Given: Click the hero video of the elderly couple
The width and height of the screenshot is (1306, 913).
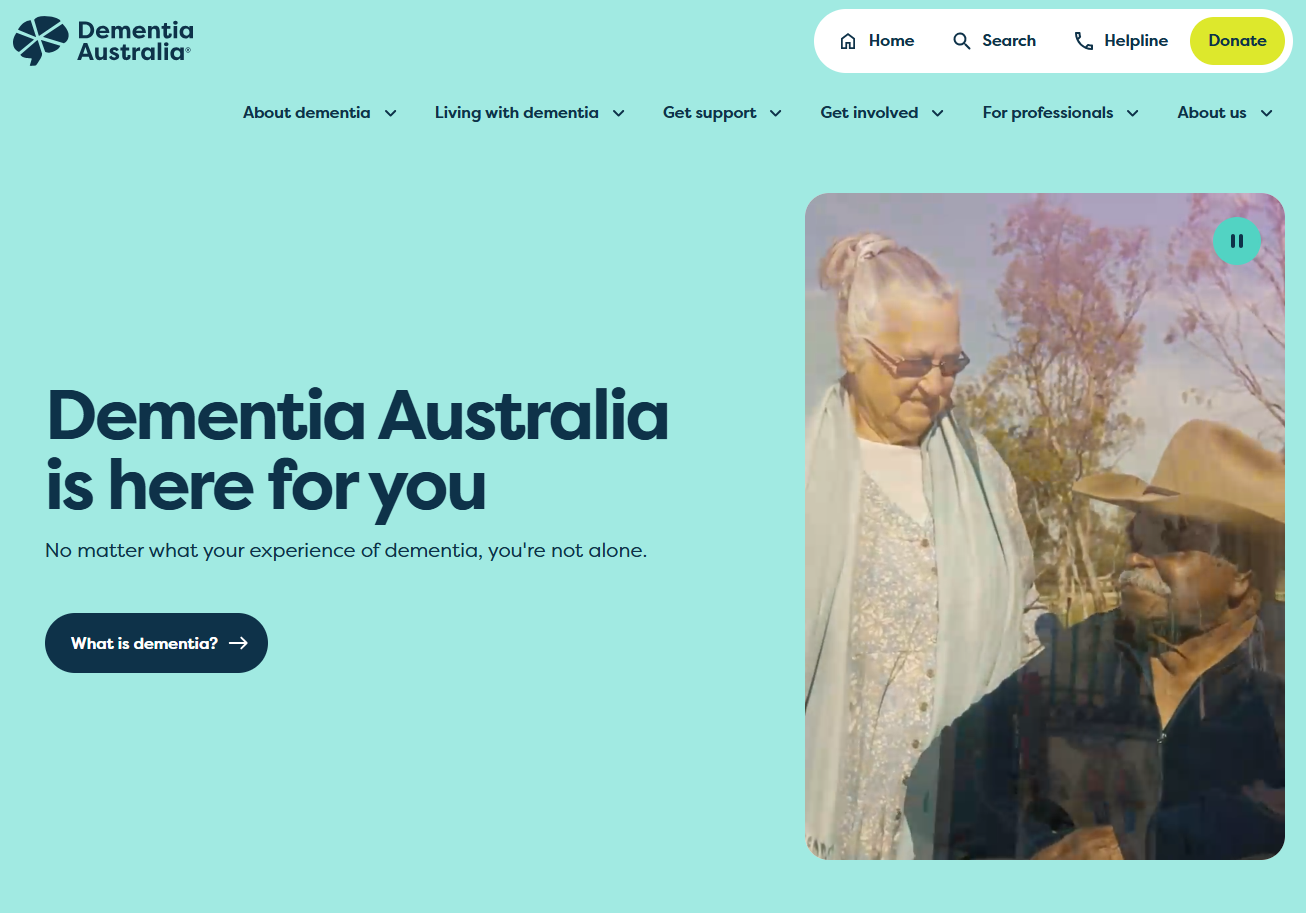Looking at the screenshot, I should tap(1044, 526).
